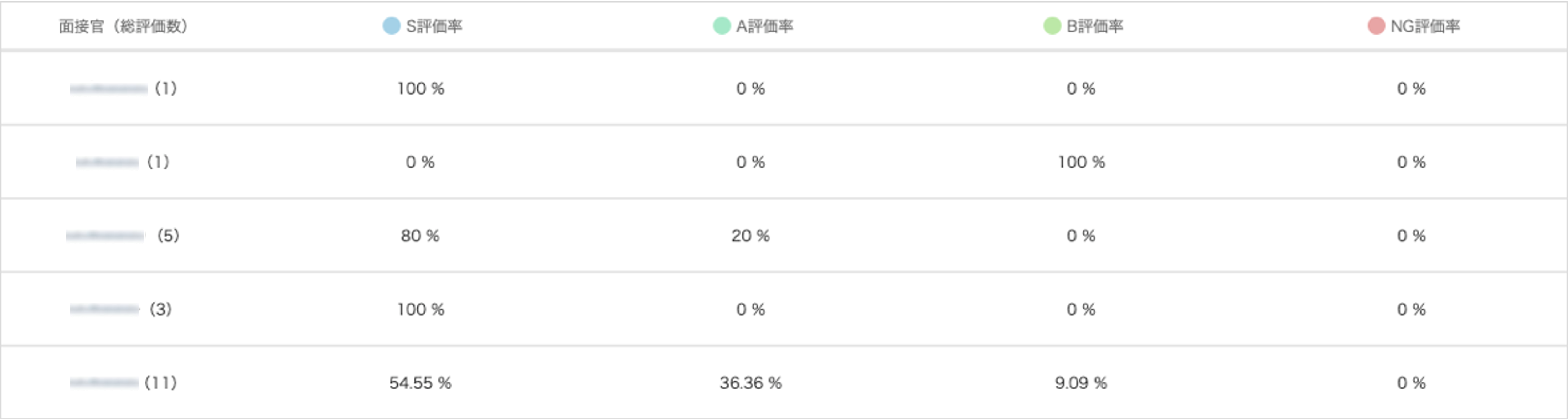Click the 20 % A rating cell
Image resolution: width=1568 pixels, height=419 pixels.
coord(751,236)
